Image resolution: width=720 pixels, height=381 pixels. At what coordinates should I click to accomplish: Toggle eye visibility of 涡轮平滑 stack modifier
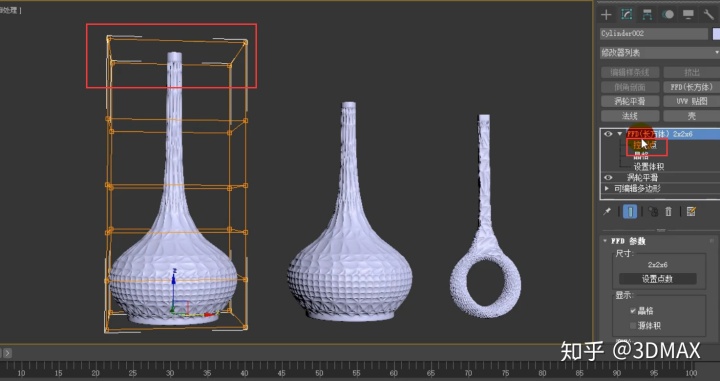pos(608,178)
